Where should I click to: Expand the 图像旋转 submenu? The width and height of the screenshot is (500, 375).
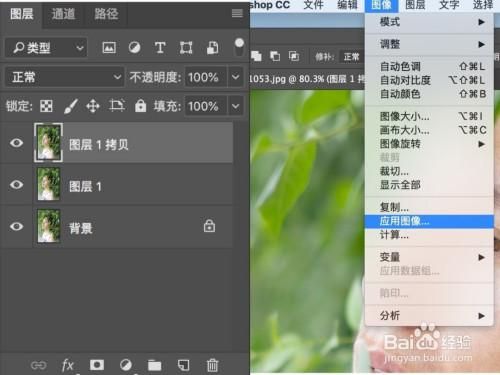[x=429, y=144]
